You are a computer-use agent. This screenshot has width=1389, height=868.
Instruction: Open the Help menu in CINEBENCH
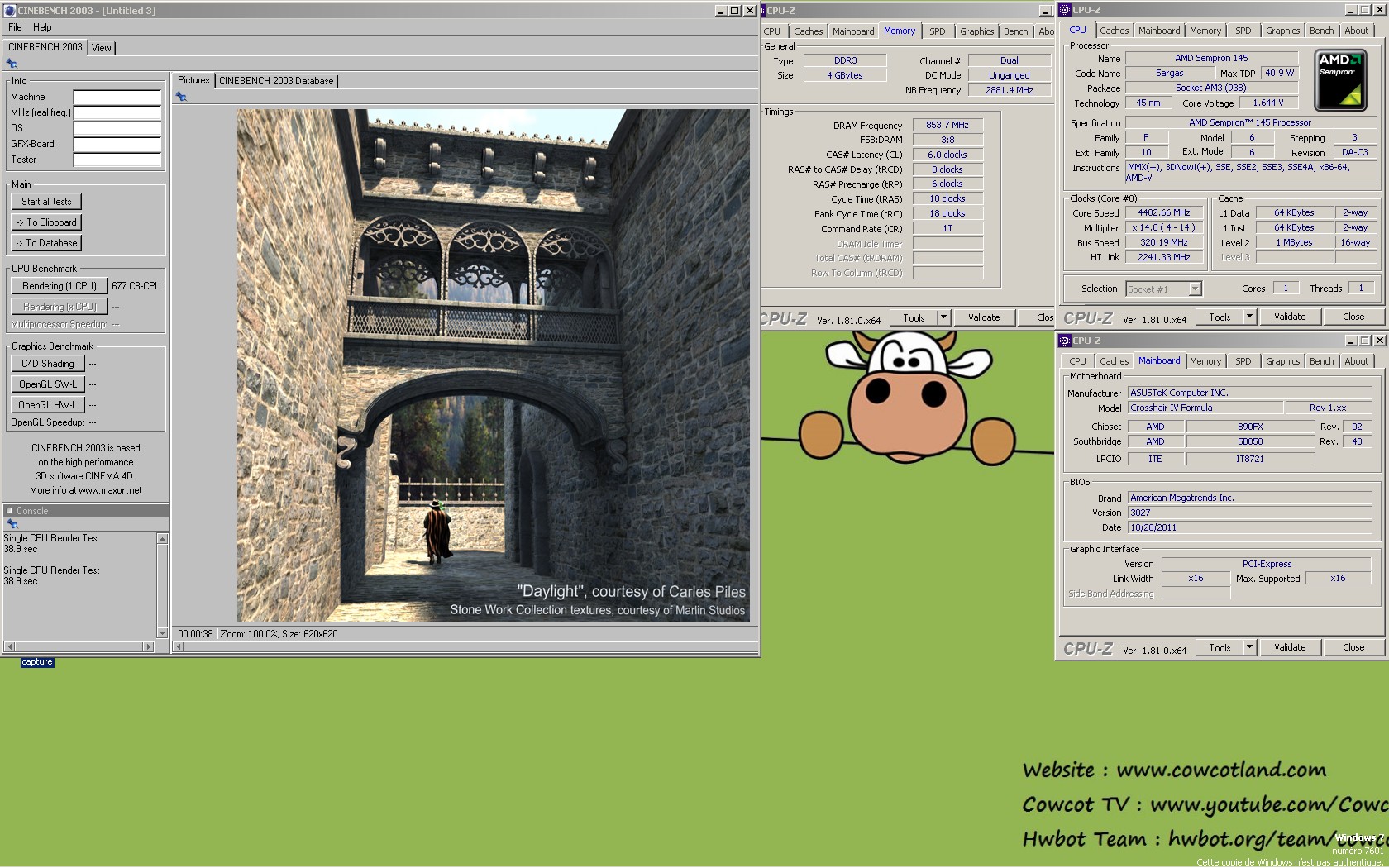click(x=42, y=27)
